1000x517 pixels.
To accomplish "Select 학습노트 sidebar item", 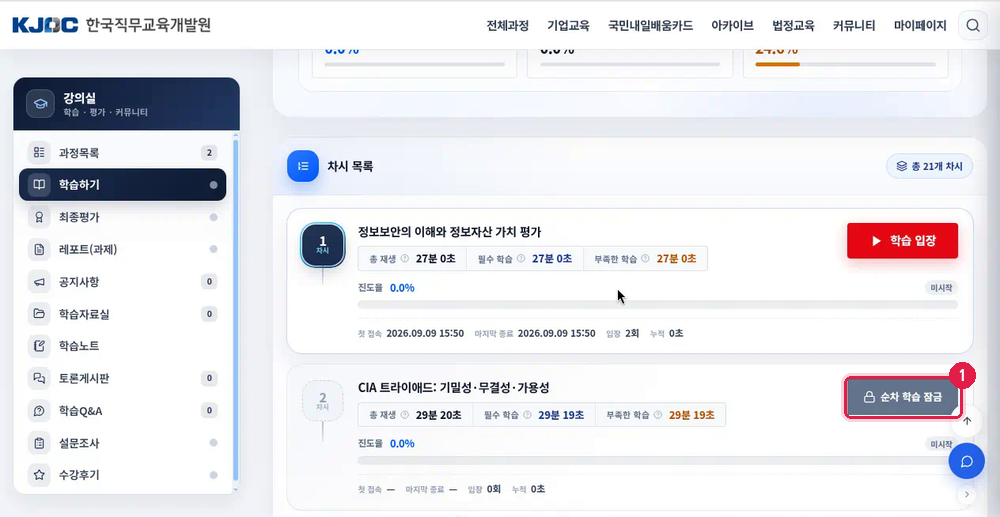I will point(122,346).
